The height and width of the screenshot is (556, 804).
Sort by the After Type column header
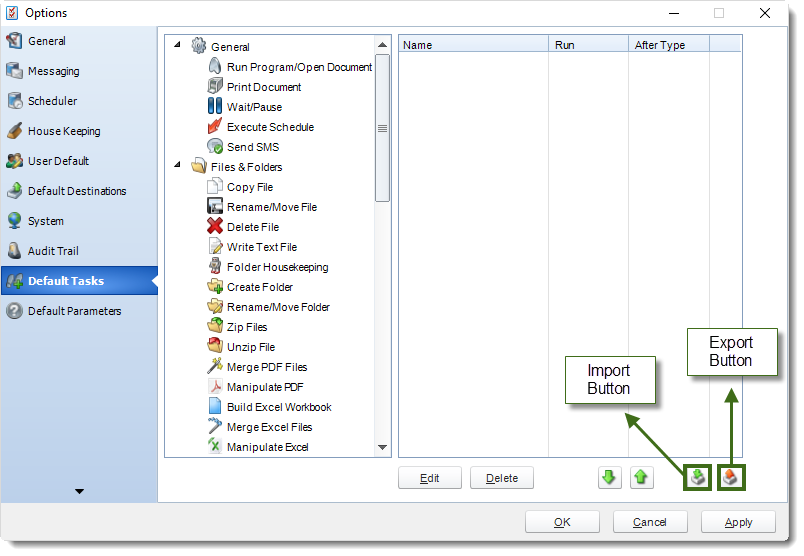[669, 45]
